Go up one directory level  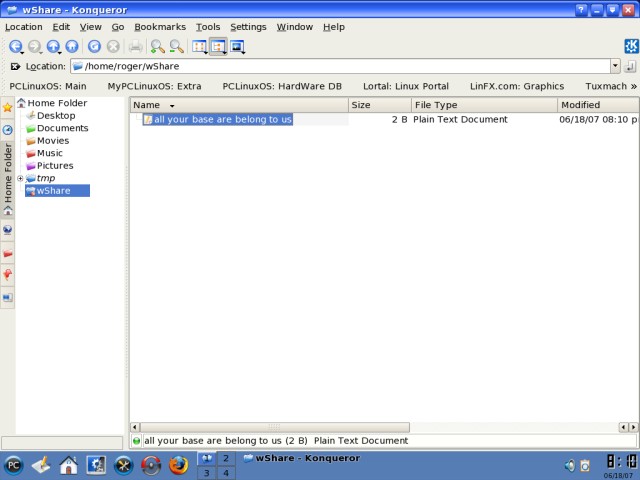click(x=53, y=46)
